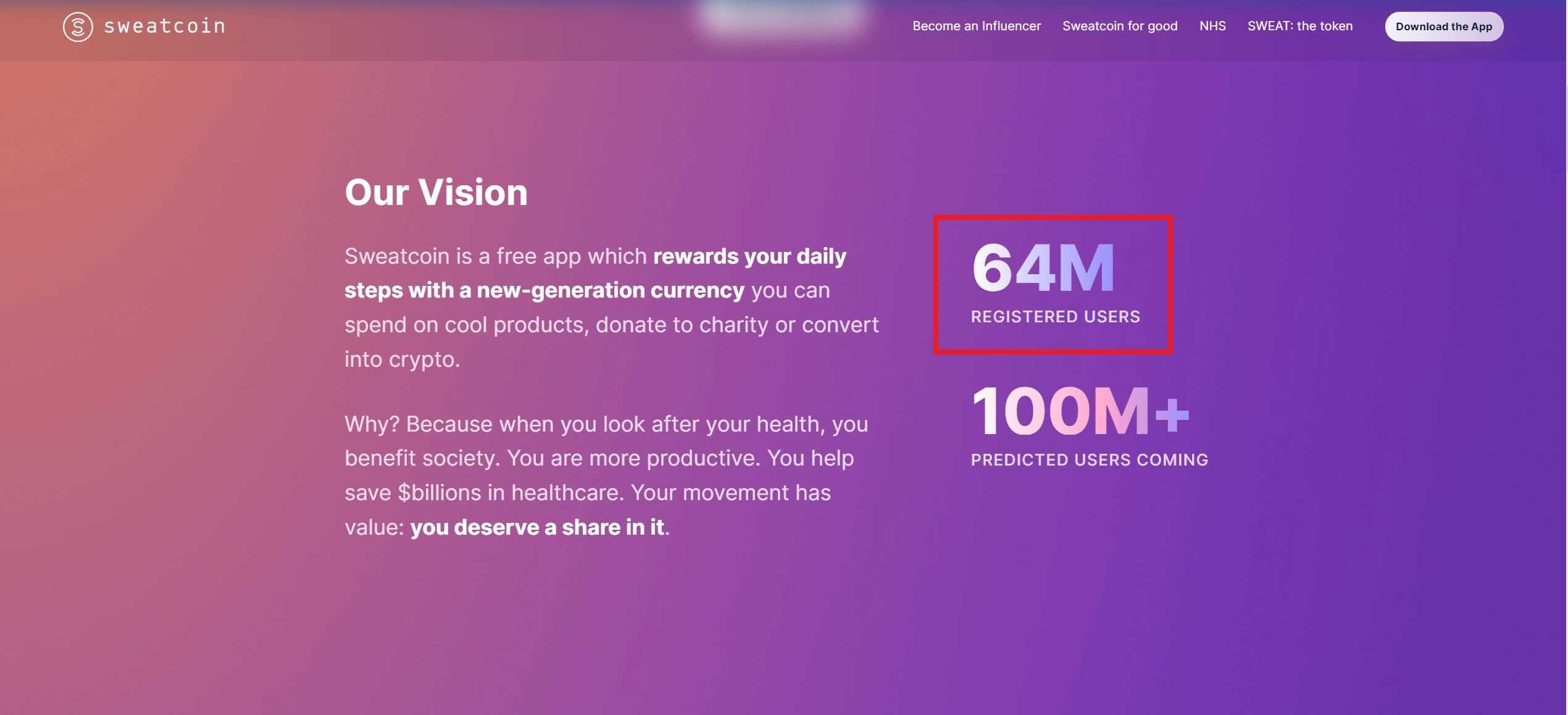Click the REGISTERED USERS label
1568x715 pixels.
point(1056,317)
